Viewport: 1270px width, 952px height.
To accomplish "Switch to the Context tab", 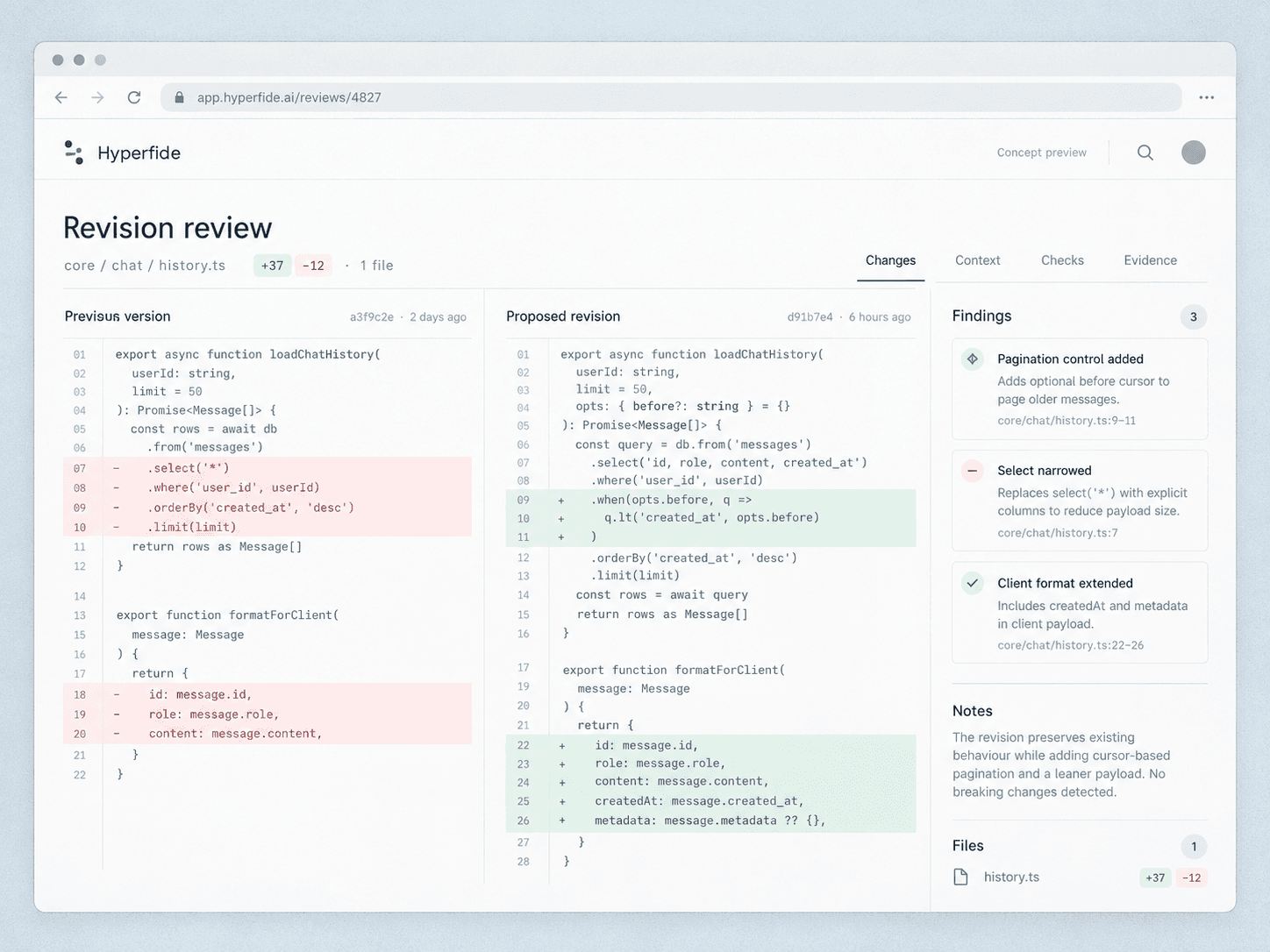I will pos(977,260).
